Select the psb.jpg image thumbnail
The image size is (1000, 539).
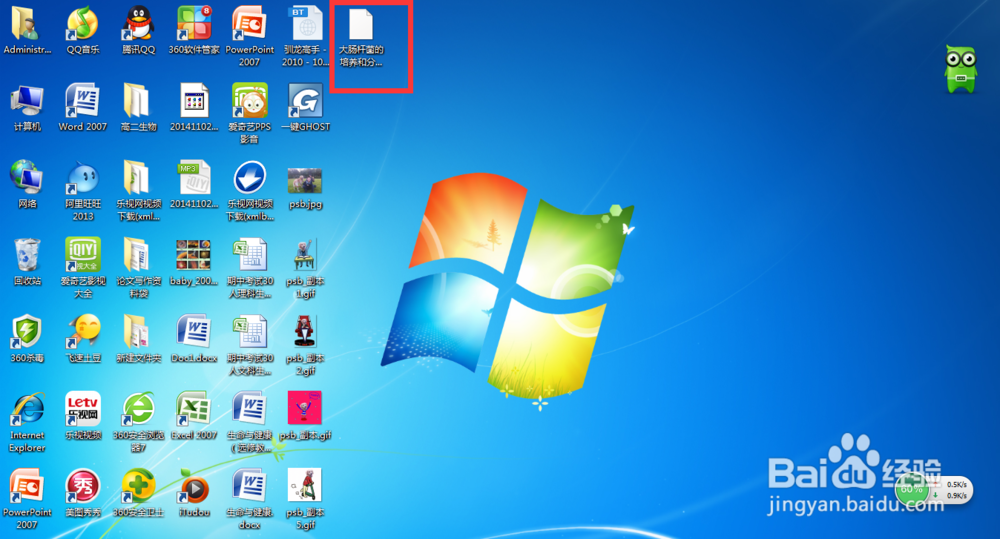305,181
